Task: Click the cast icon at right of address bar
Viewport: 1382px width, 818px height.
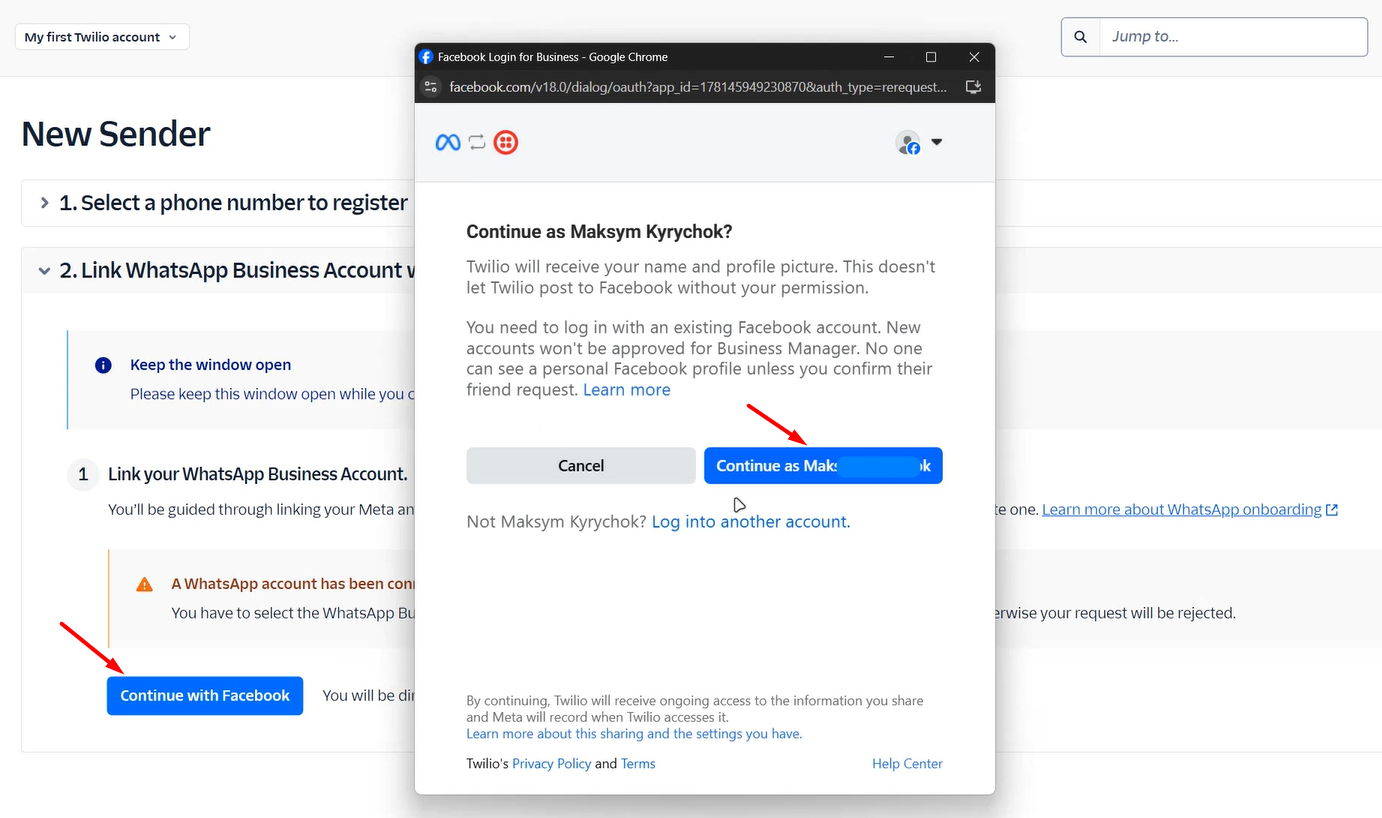Action: click(x=973, y=87)
